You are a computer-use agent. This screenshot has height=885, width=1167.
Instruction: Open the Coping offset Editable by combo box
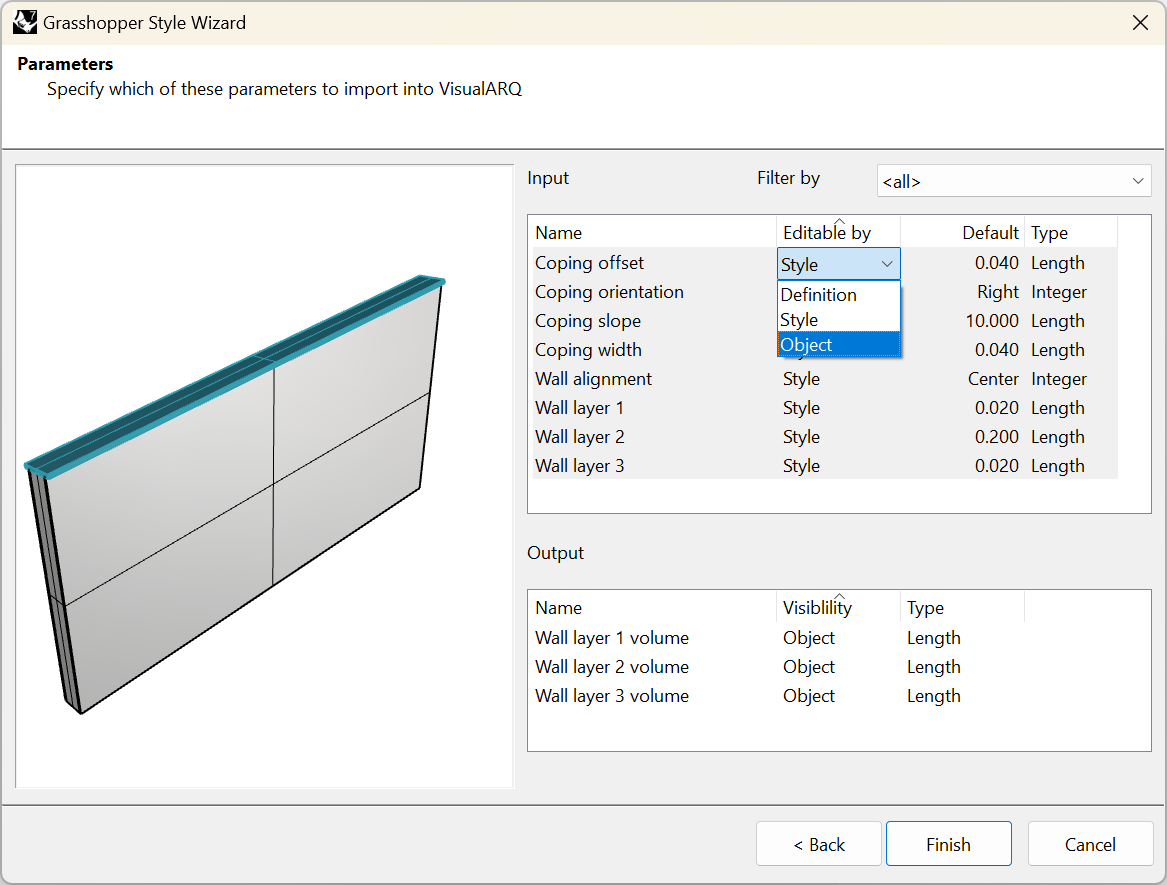point(838,264)
